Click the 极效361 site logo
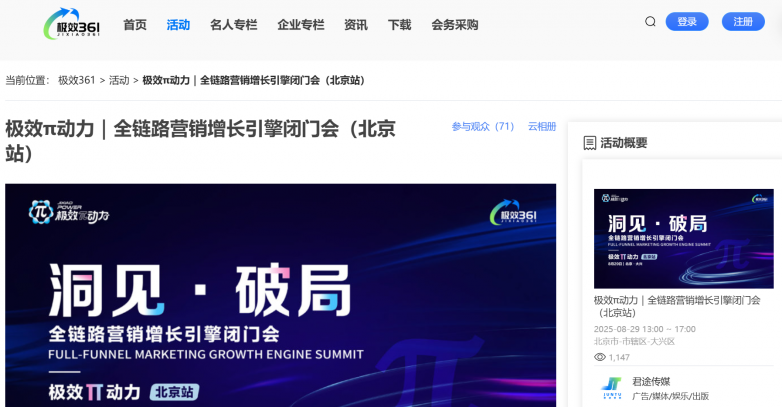This screenshot has width=782, height=407. 72,23
